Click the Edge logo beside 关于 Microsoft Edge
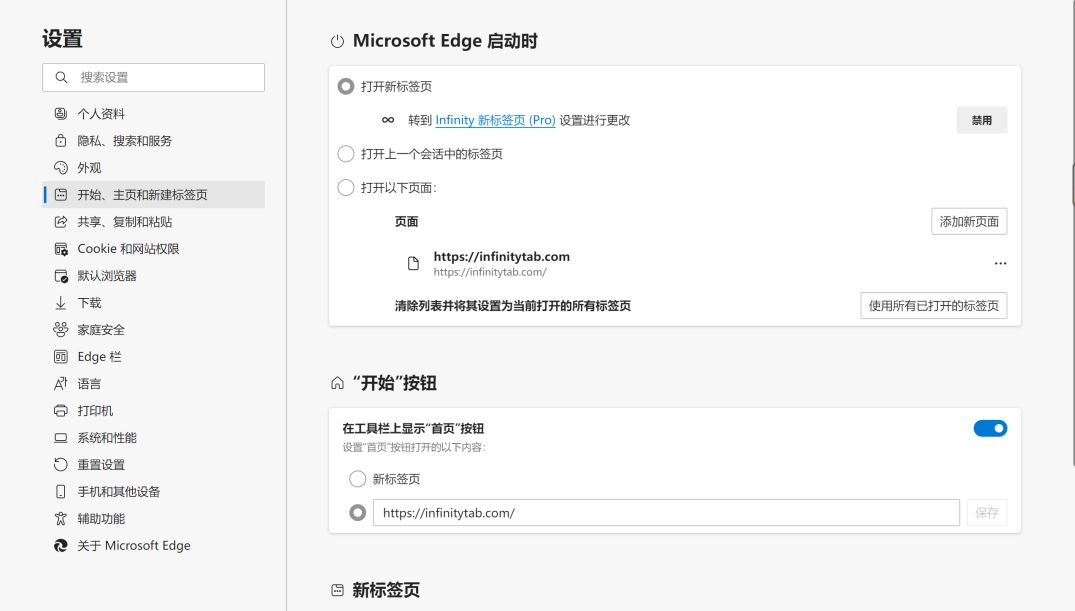This screenshot has width=1075, height=611. 61,545
